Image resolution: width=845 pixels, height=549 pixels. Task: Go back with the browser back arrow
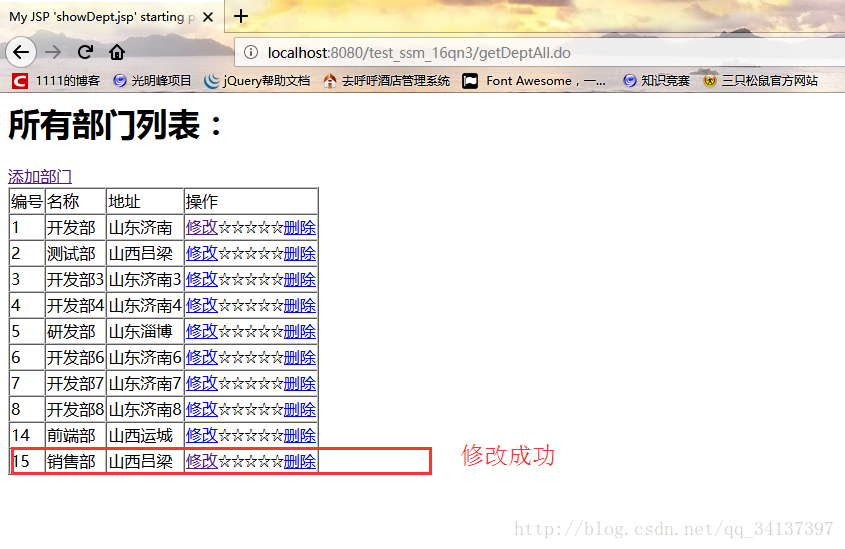point(21,52)
